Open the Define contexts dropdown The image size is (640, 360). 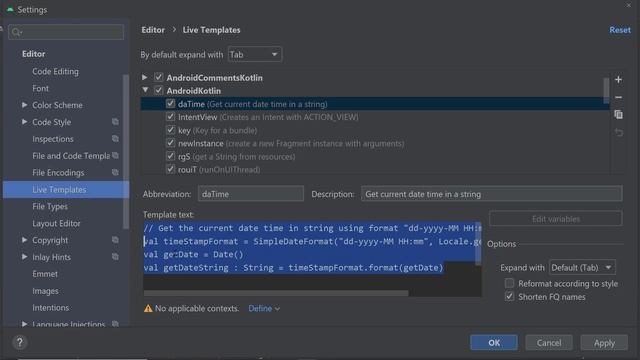pyautogui.click(x=264, y=309)
